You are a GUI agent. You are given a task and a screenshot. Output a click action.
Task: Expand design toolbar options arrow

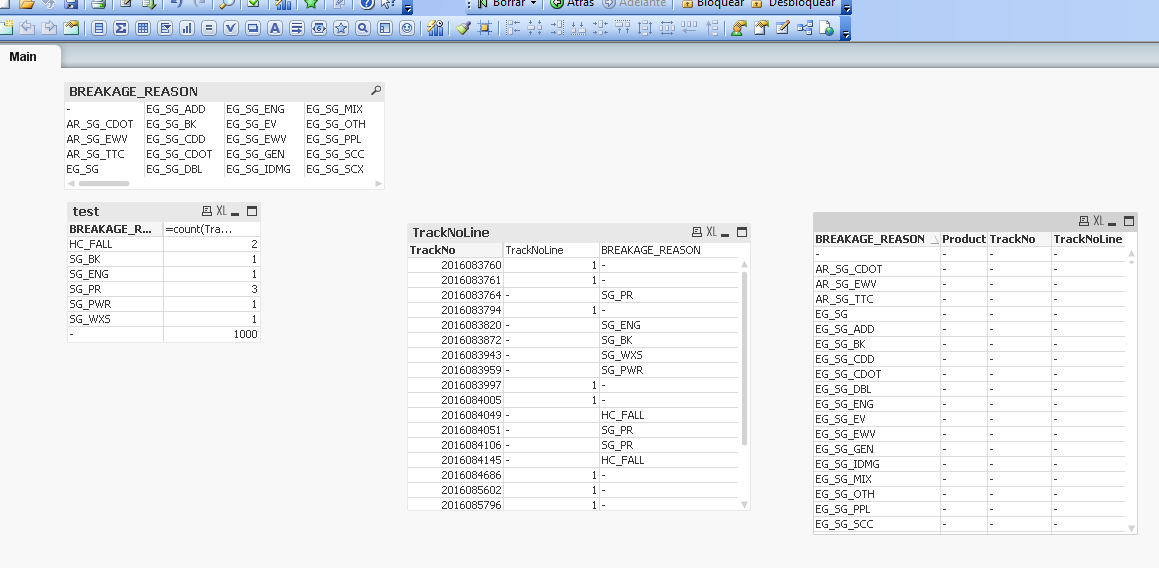[x=846, y=30]
